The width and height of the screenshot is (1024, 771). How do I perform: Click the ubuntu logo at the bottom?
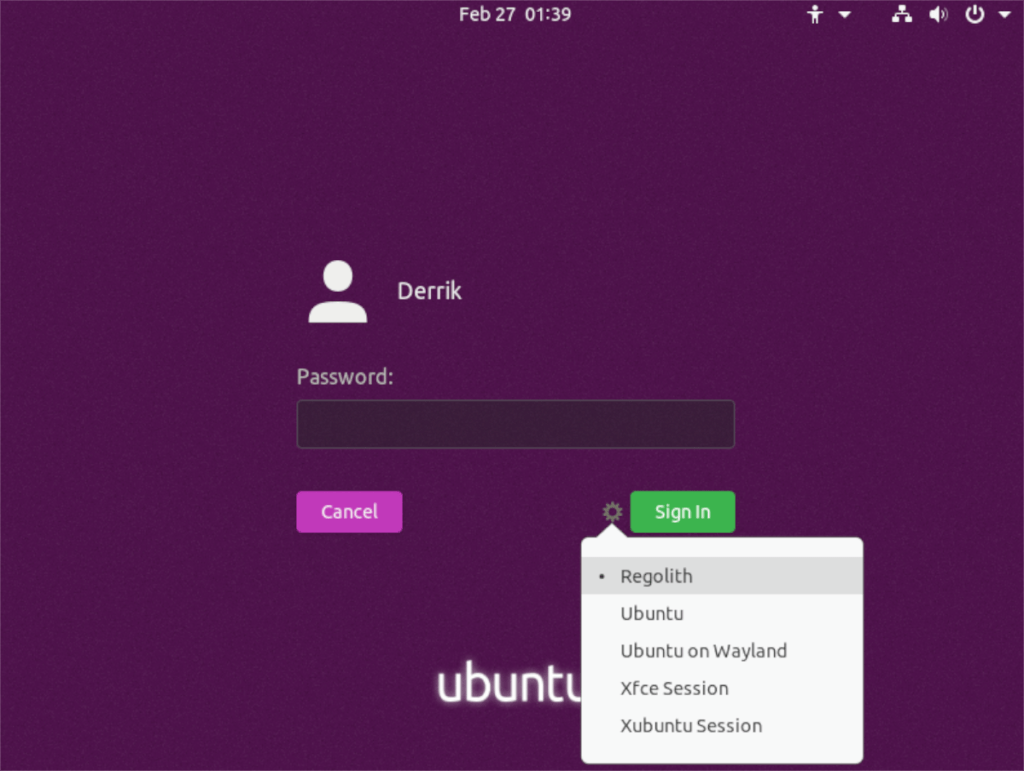510,684
